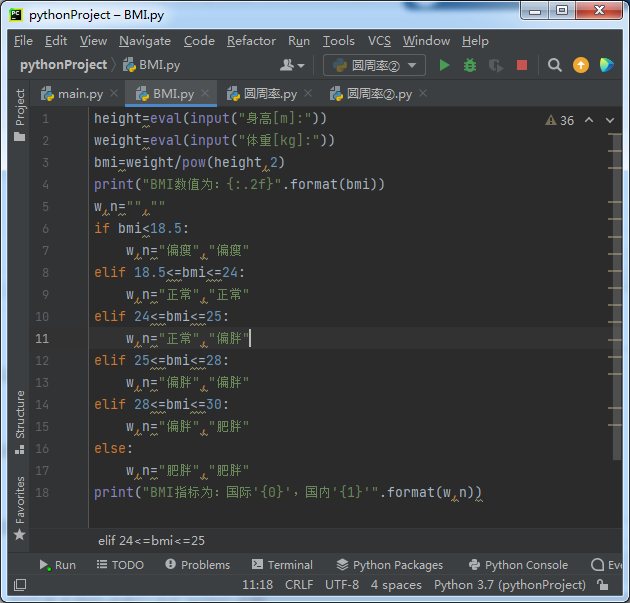Open the Code menu

[x=199, y=41]
